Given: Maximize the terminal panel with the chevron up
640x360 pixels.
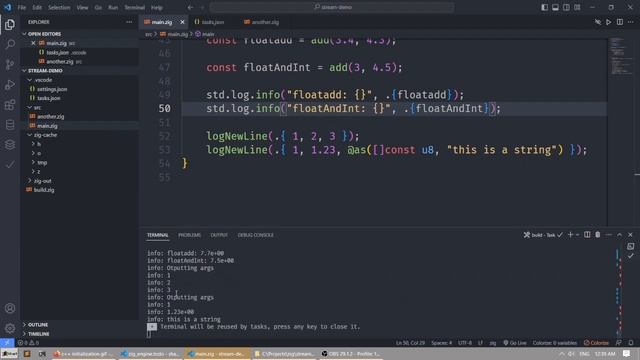Looking at the screenshot, I should (x=620, y=235).
